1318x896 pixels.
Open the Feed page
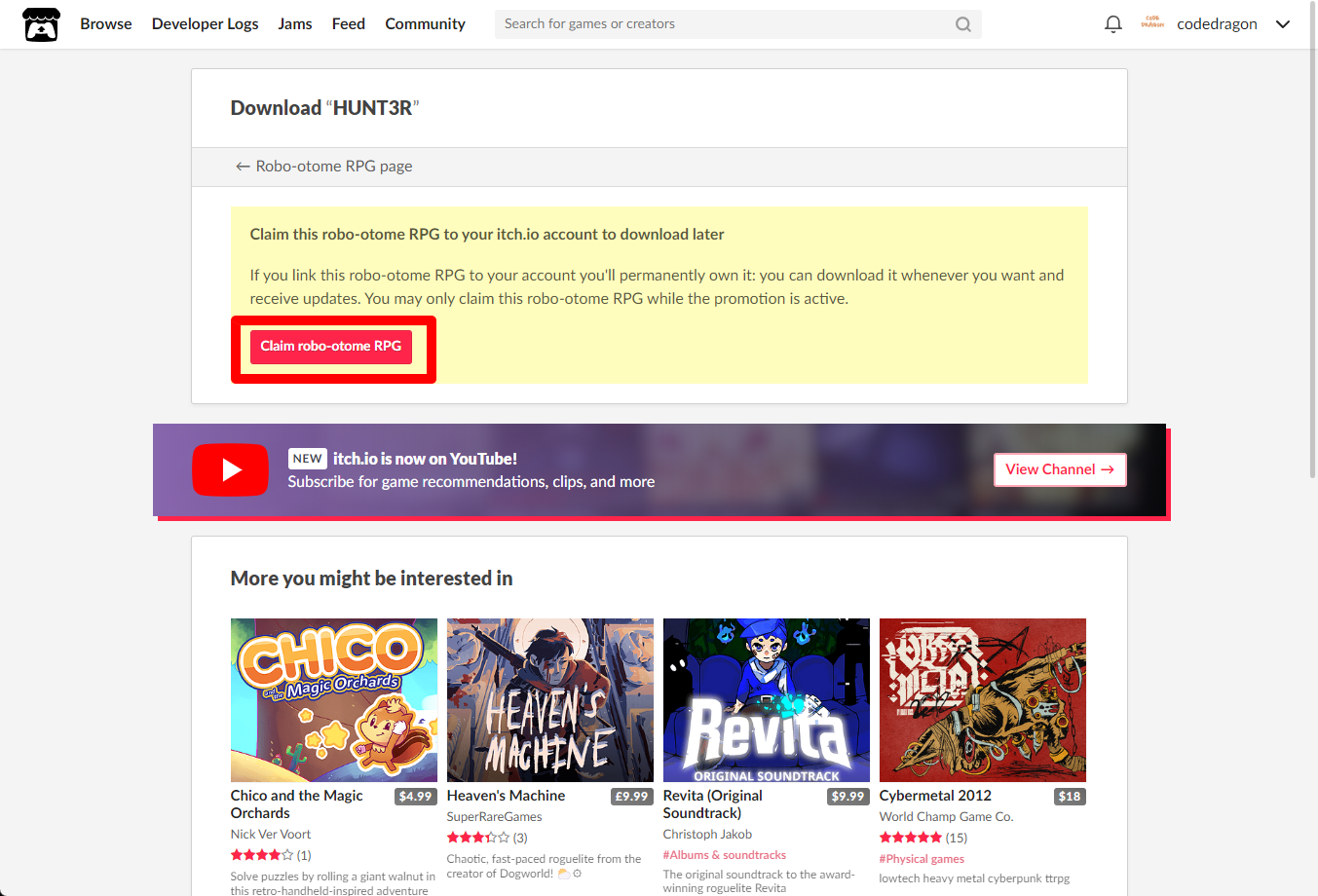pyautogui.click(x=349, y=24)
